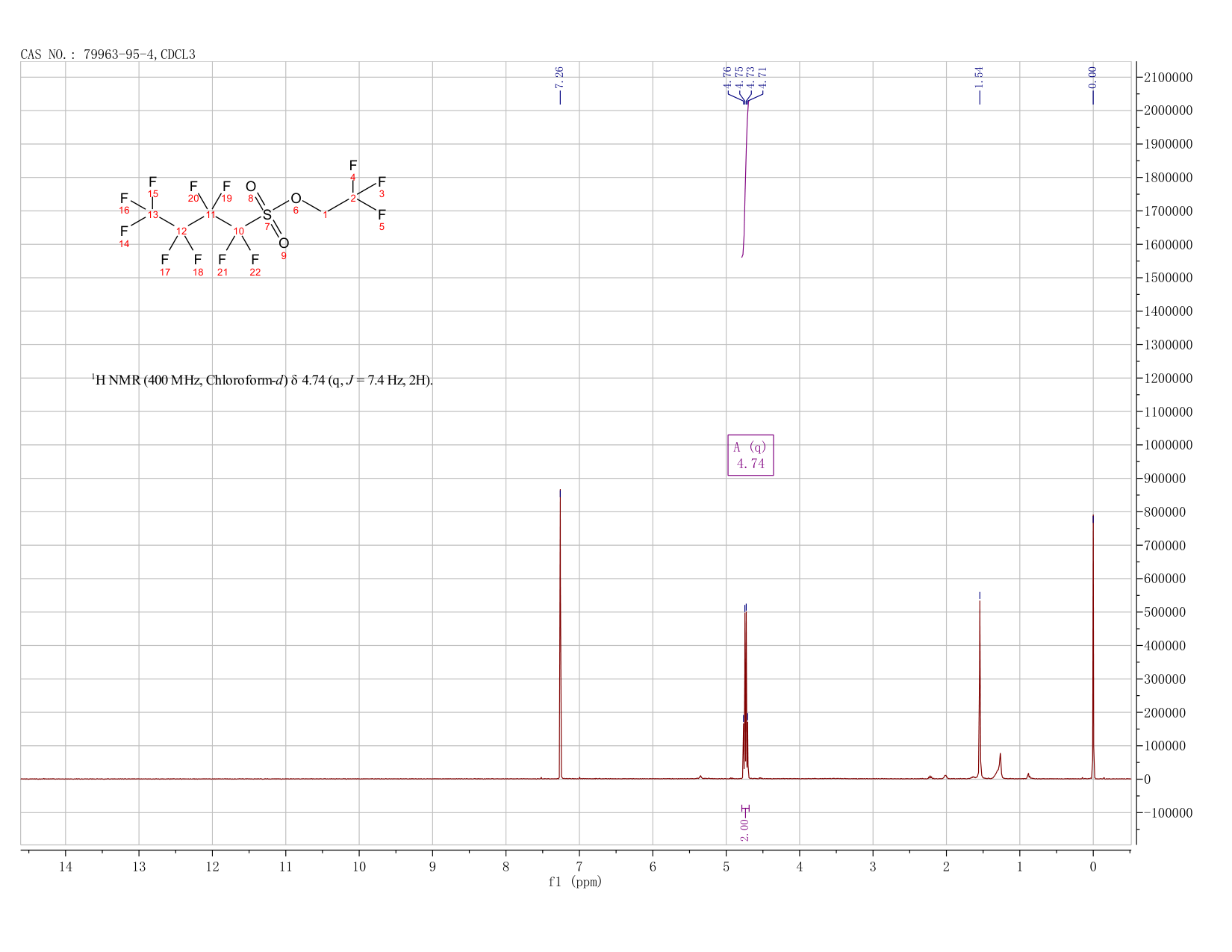
Task: Click x-axis tick label 7
Action: (x=579, y=866)
